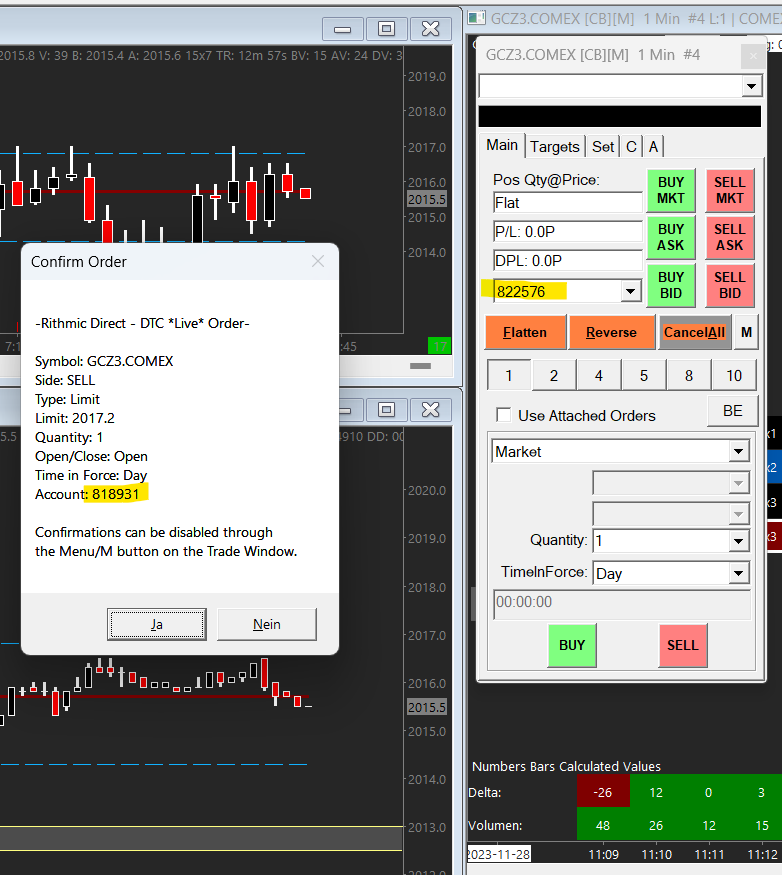Viewport: 782px width, 875px height.
Task: Click the upper chart horizontal scrollbar thumb
Action: coord(420,366)
